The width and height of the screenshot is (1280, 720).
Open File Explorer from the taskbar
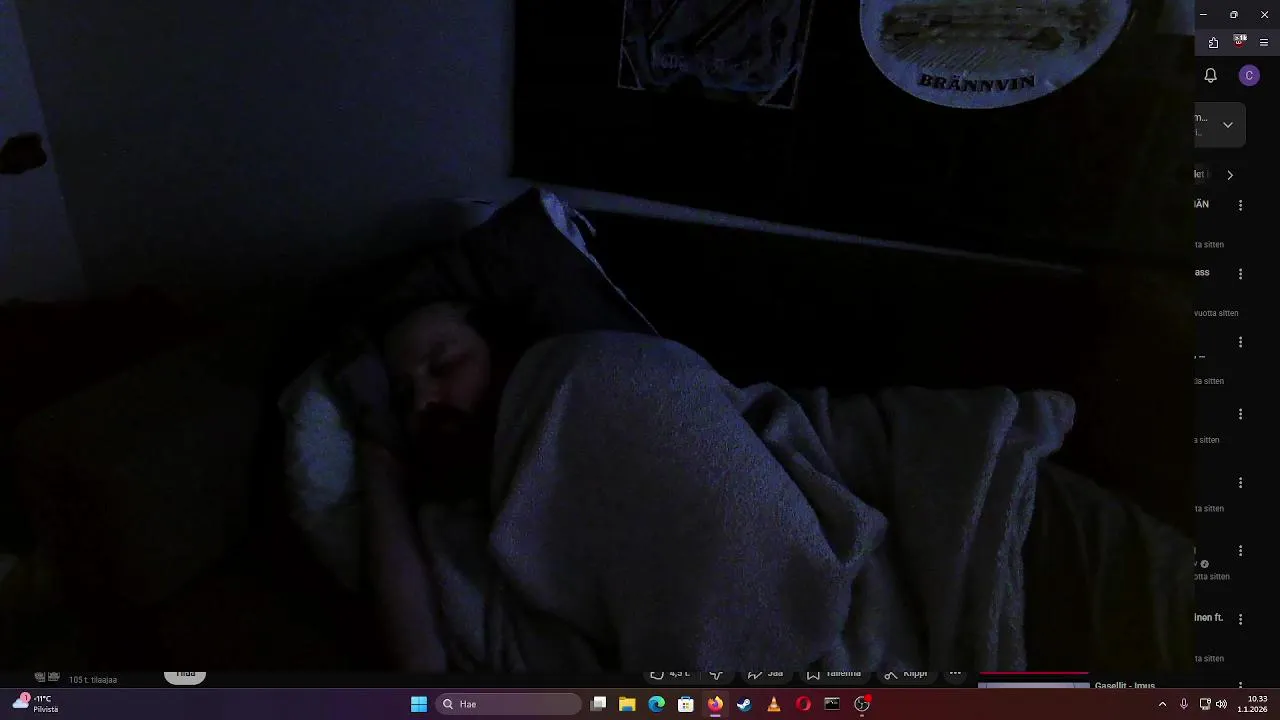627,704
